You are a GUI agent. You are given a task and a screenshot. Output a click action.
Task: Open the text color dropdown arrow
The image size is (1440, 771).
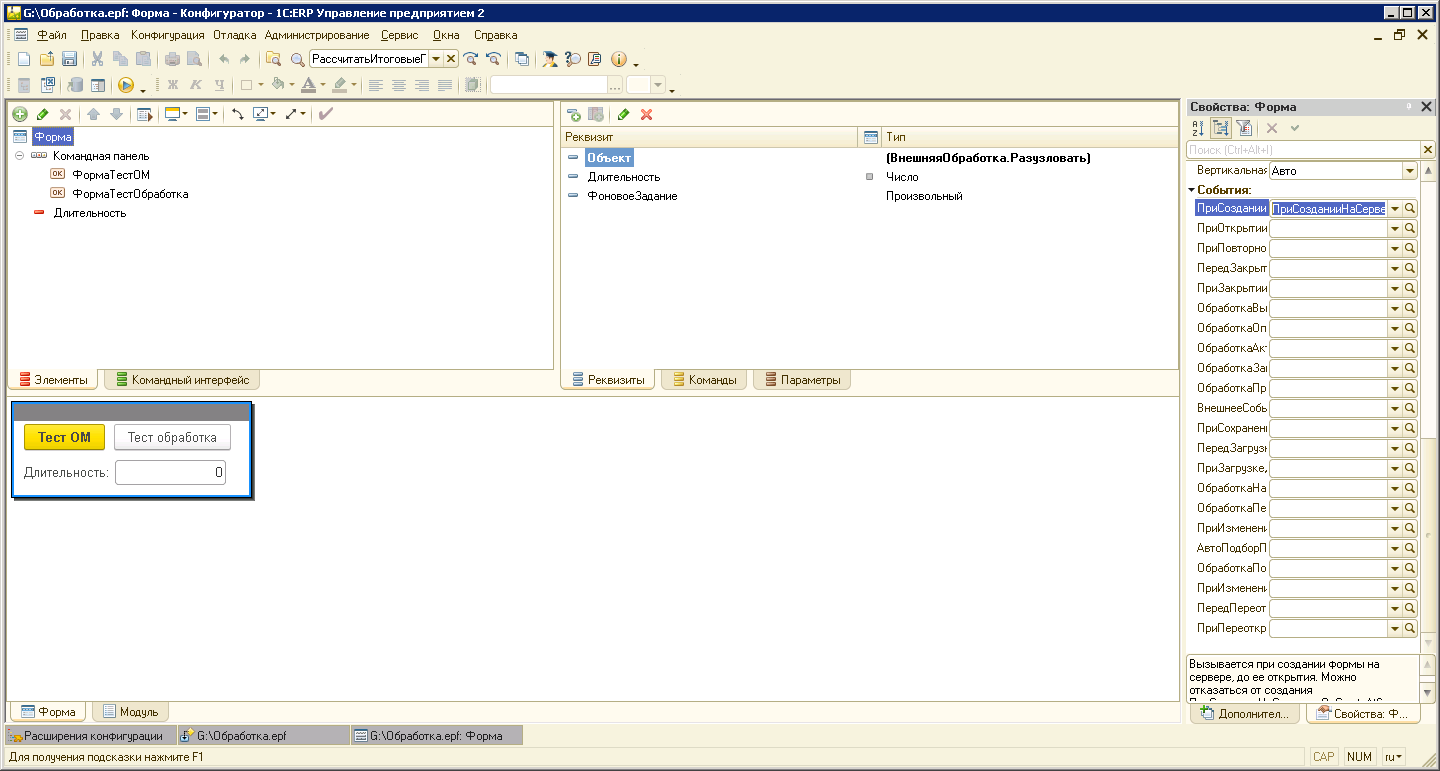coord(323,86)
